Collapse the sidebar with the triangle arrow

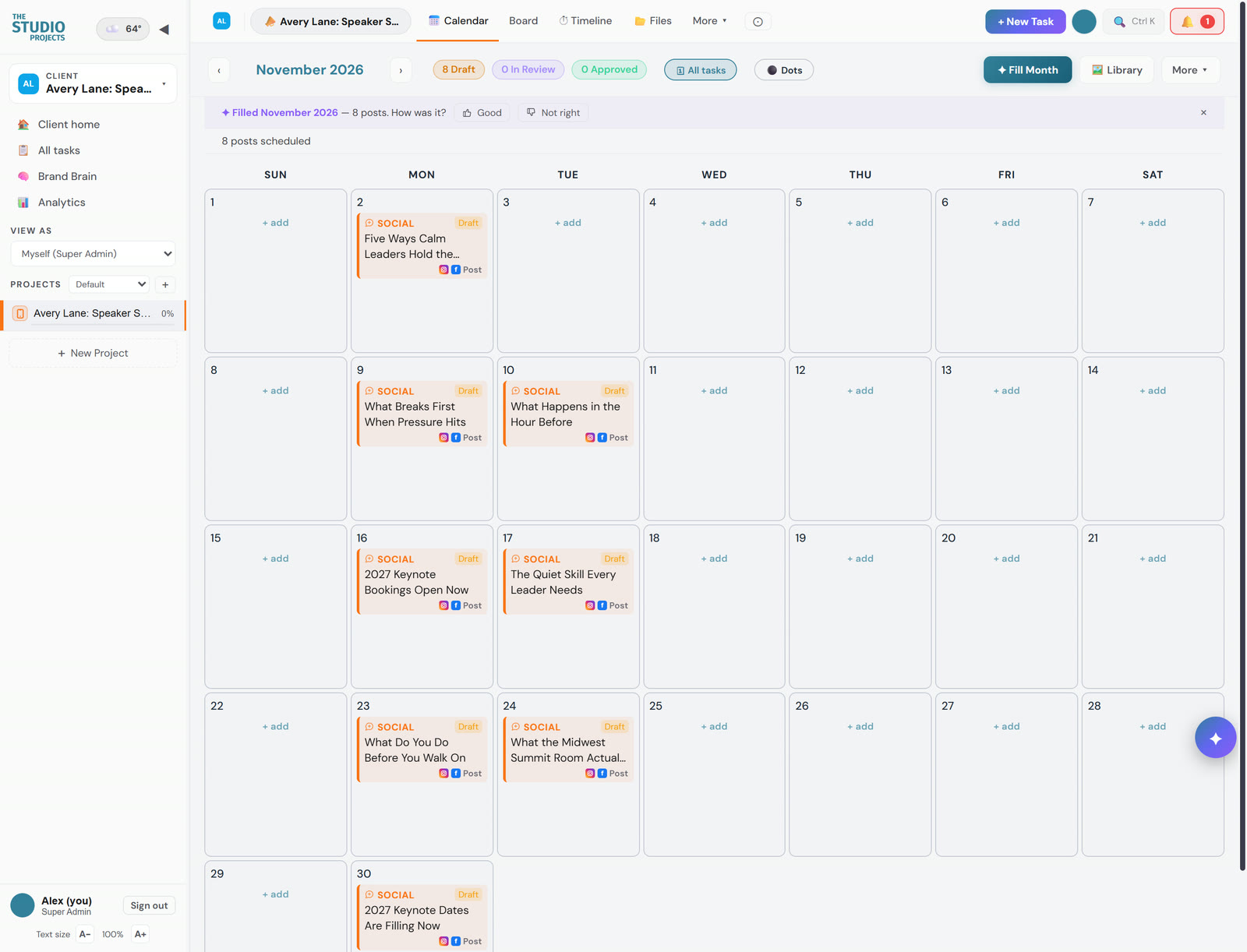(x=164, y=30)
